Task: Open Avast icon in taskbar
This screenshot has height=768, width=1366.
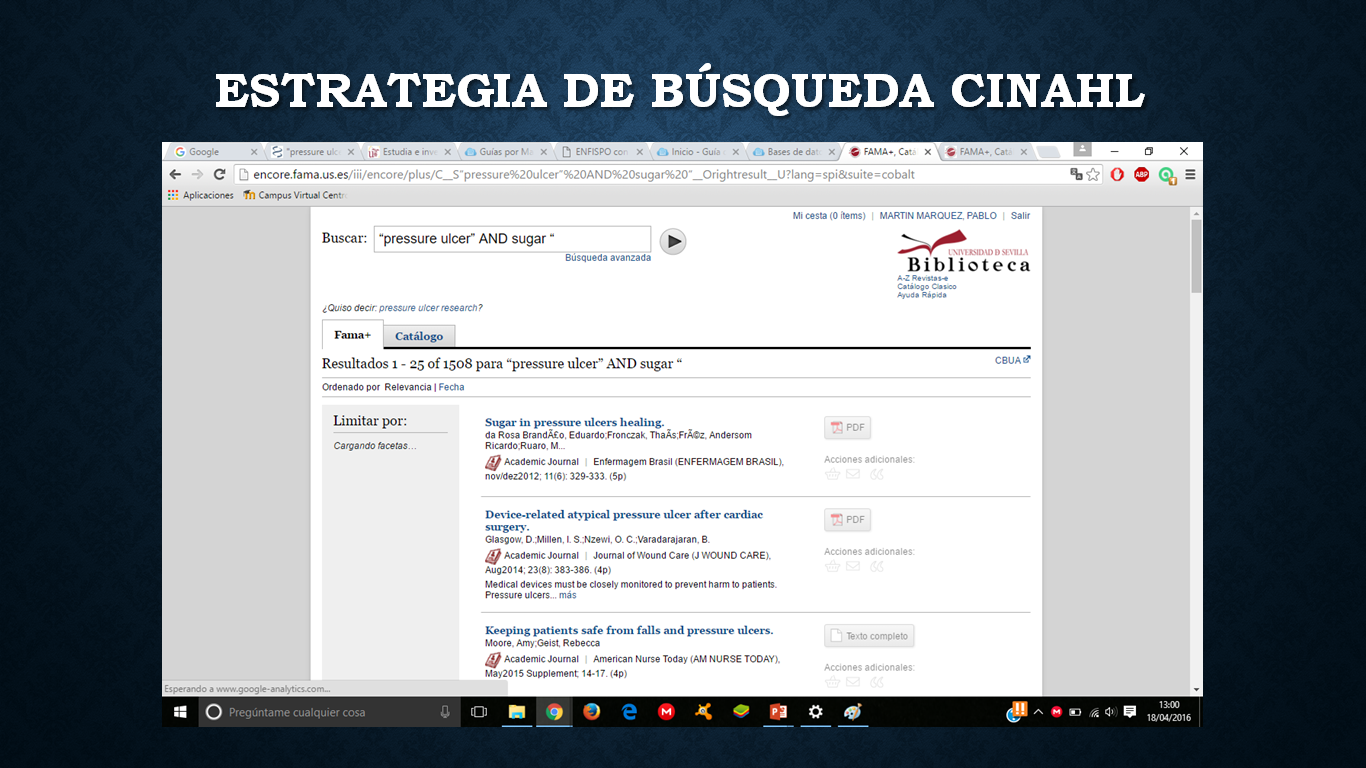Action: (x=704, y=712)
